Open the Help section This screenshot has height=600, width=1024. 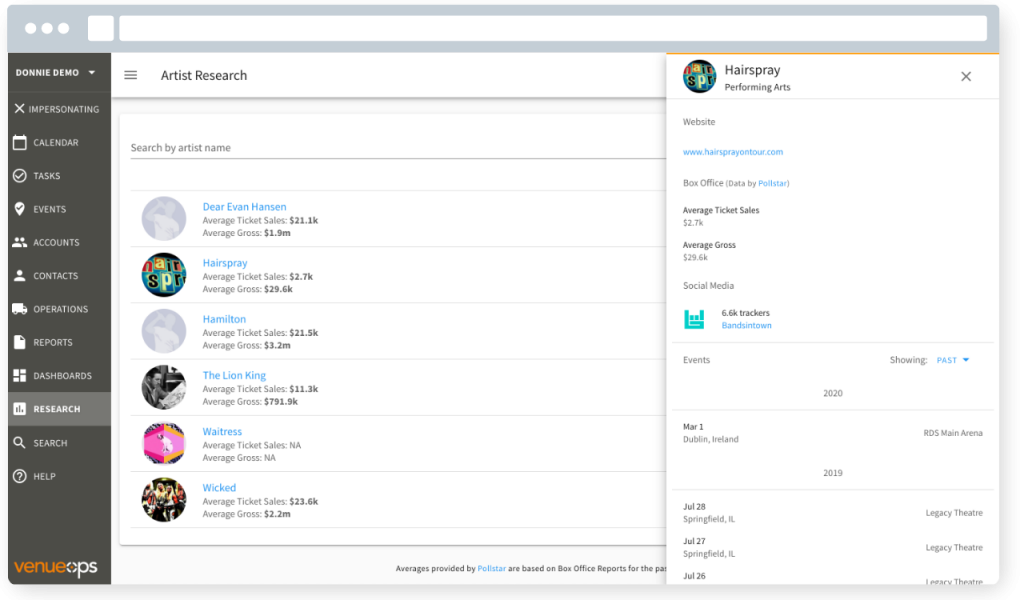pos(44,476)
